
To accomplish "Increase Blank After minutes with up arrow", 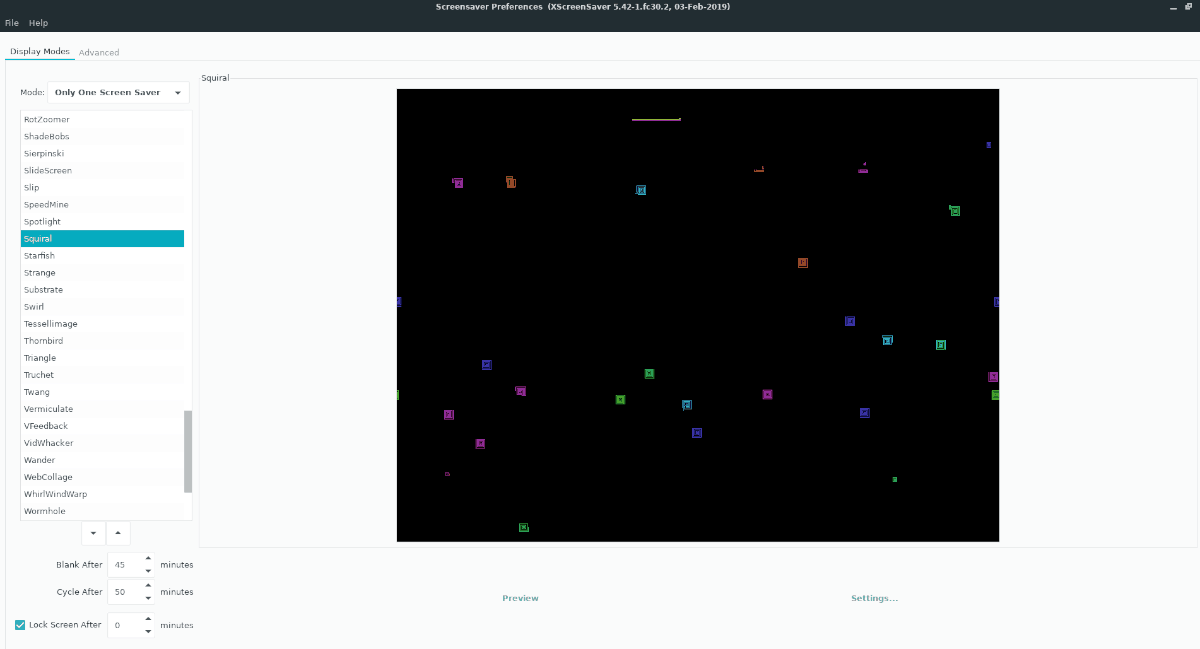I will click(x=148, y=558).
